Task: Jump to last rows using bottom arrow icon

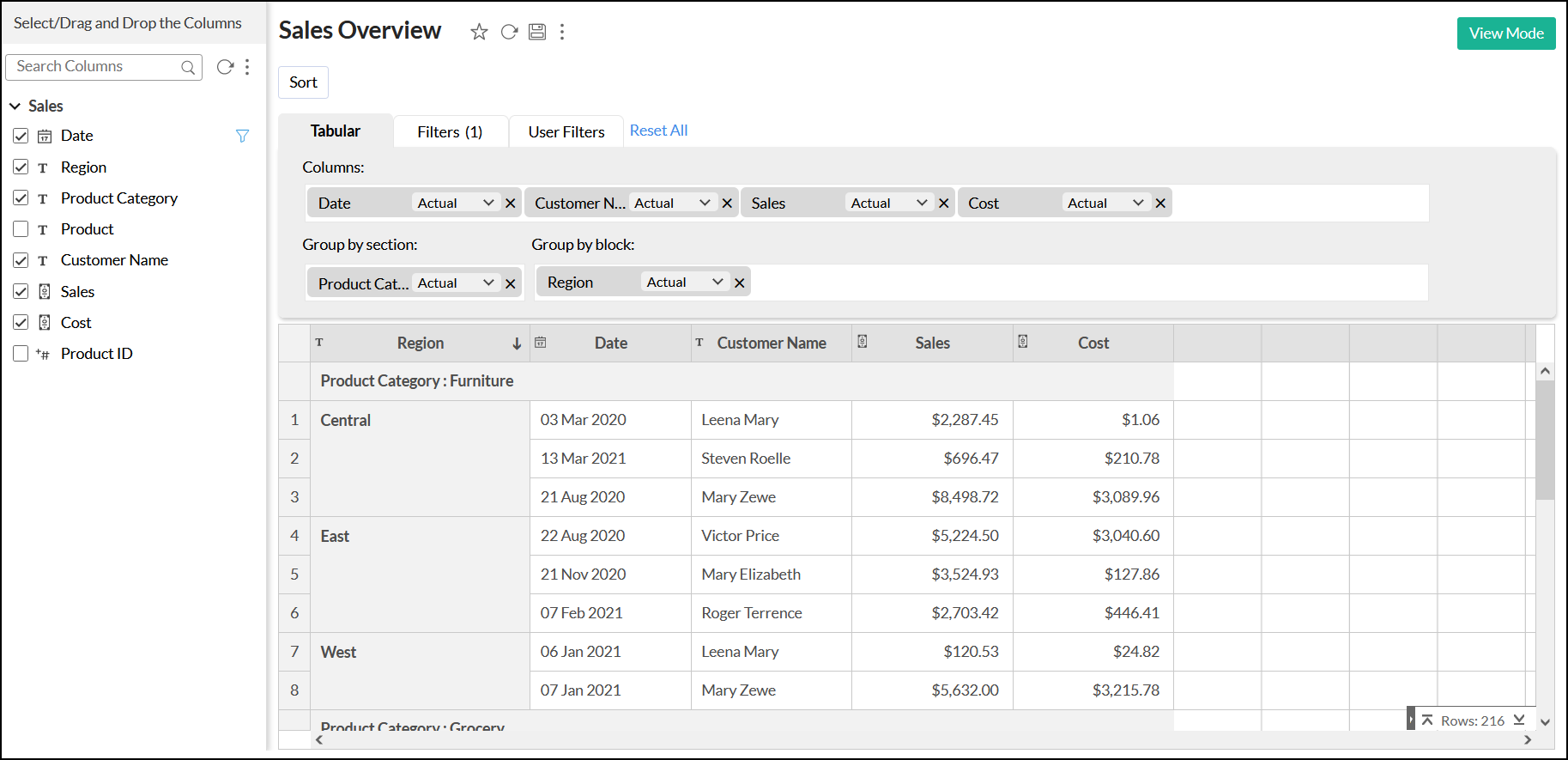Action: [x=1519, y=720]
